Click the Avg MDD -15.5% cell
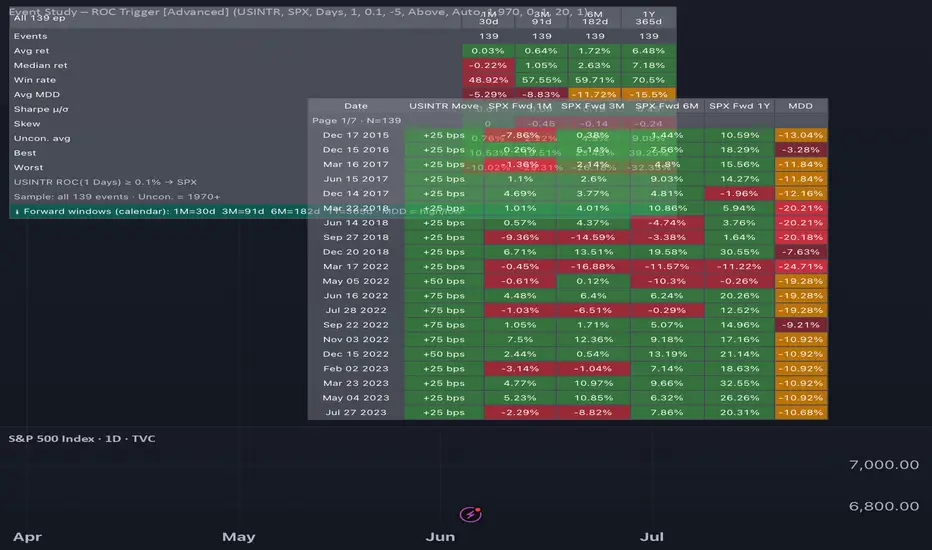This screenshot has height=550, width=932. 648,94
